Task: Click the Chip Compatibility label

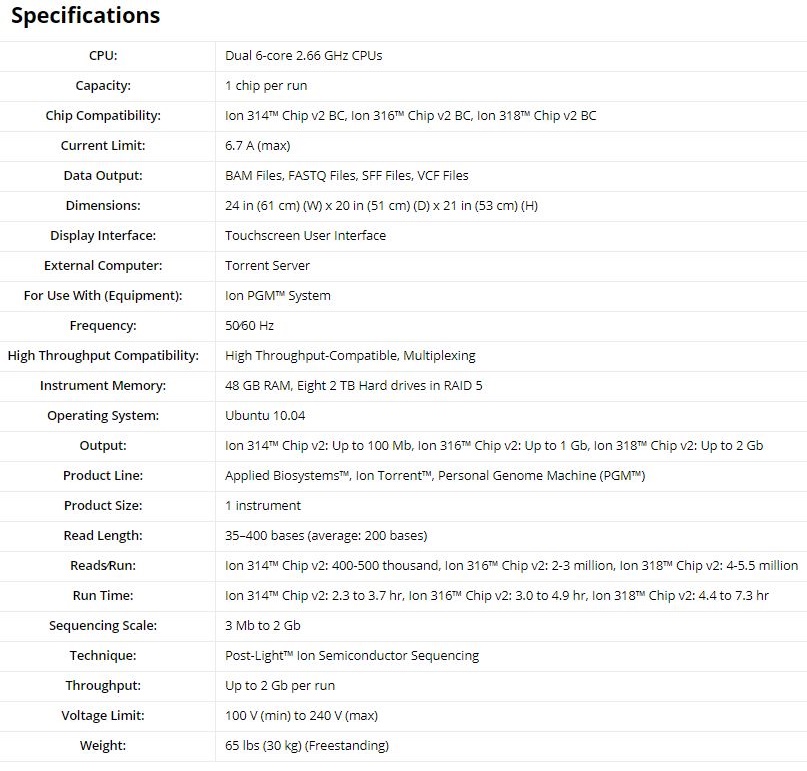Action: click(x=103, y=116)
